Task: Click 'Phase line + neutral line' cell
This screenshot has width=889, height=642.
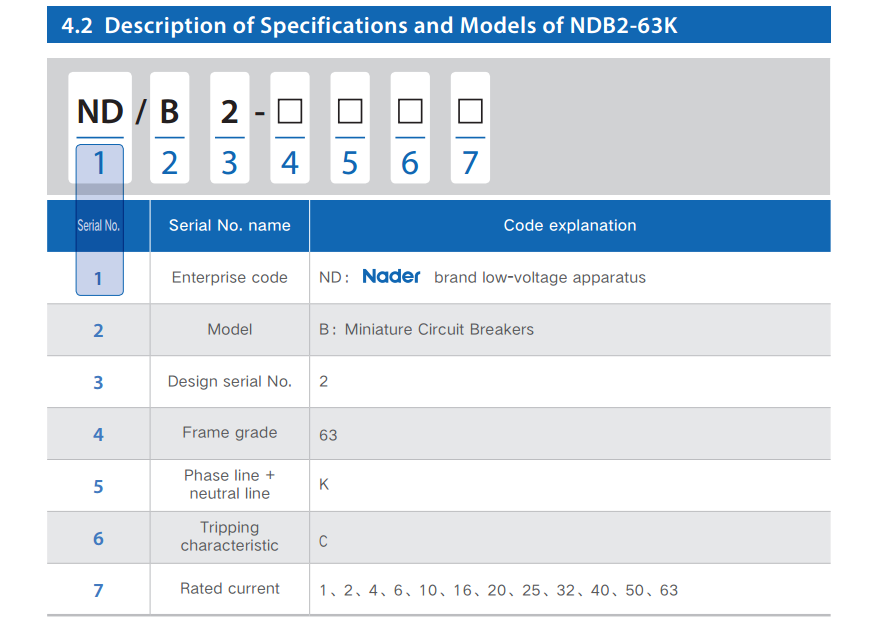Action: click(230, 484)
